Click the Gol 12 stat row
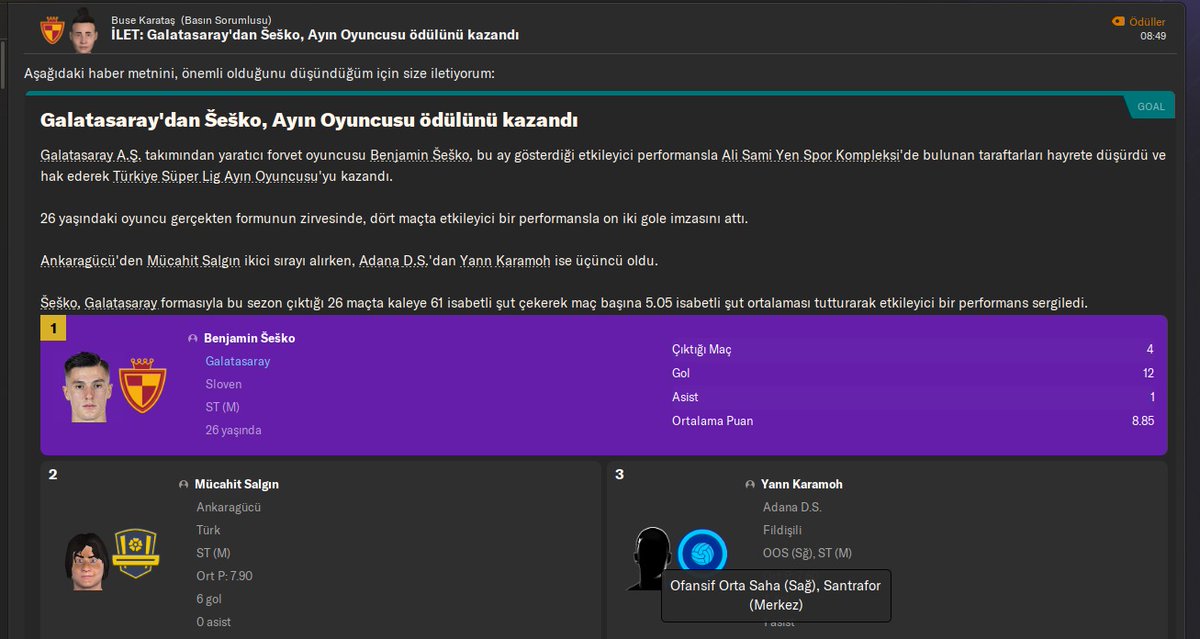 (913, 373)
